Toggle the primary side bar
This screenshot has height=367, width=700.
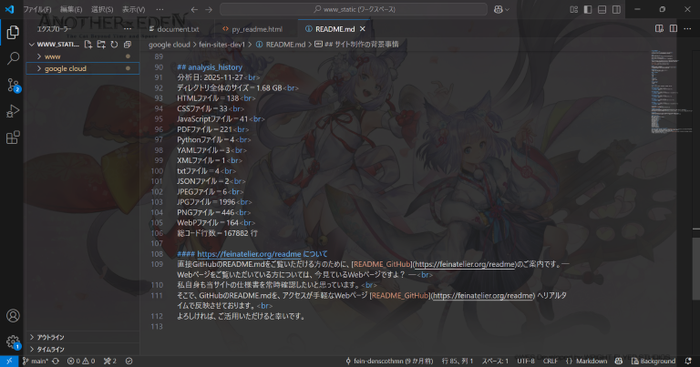pos(588,9)
